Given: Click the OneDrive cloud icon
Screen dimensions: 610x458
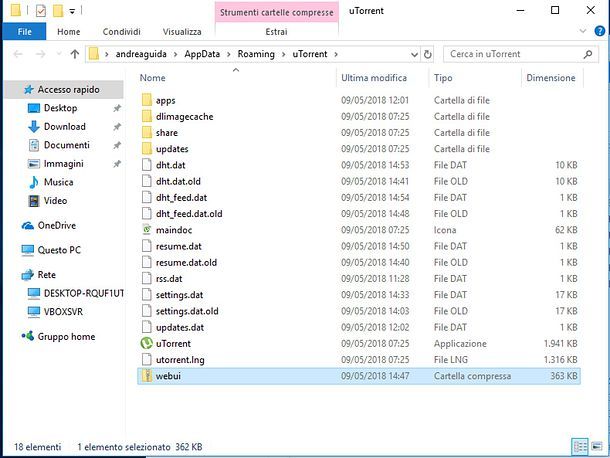Looking at the screenshot, I should coord(28,225).
